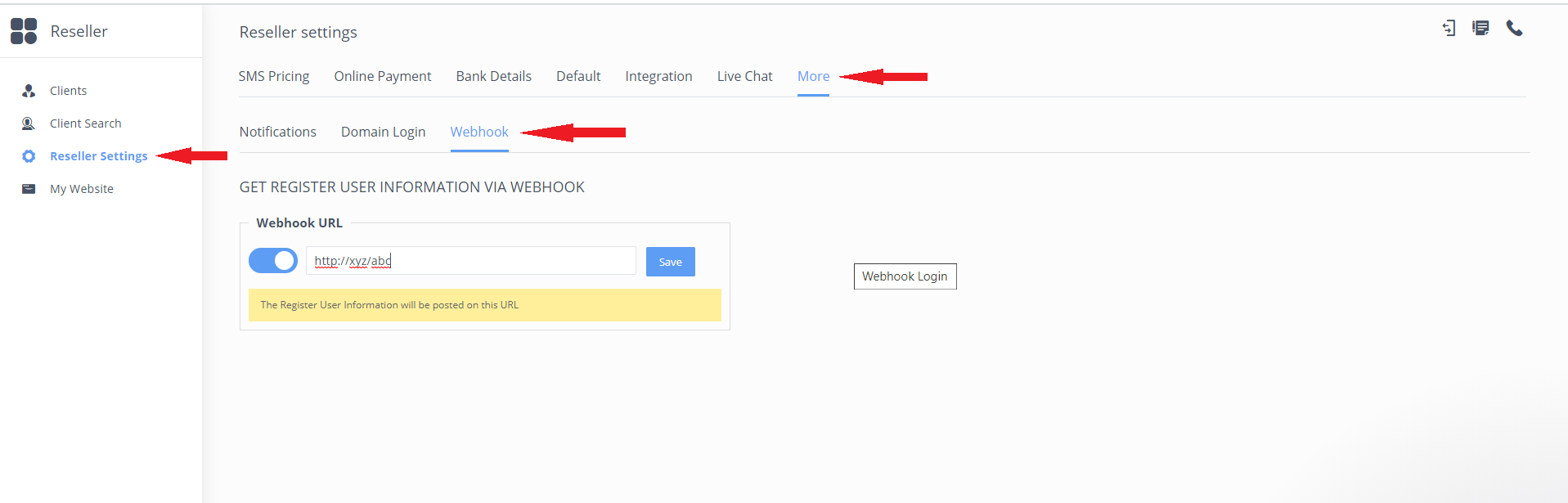Open the Domain Login sub-tab

pos(383,132)
